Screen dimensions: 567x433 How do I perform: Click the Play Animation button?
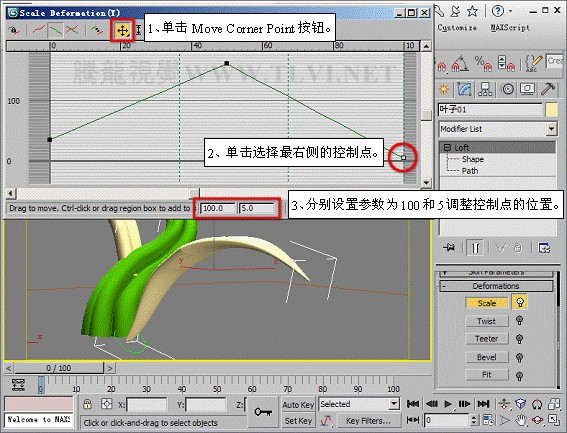click(x=448, y=404)
